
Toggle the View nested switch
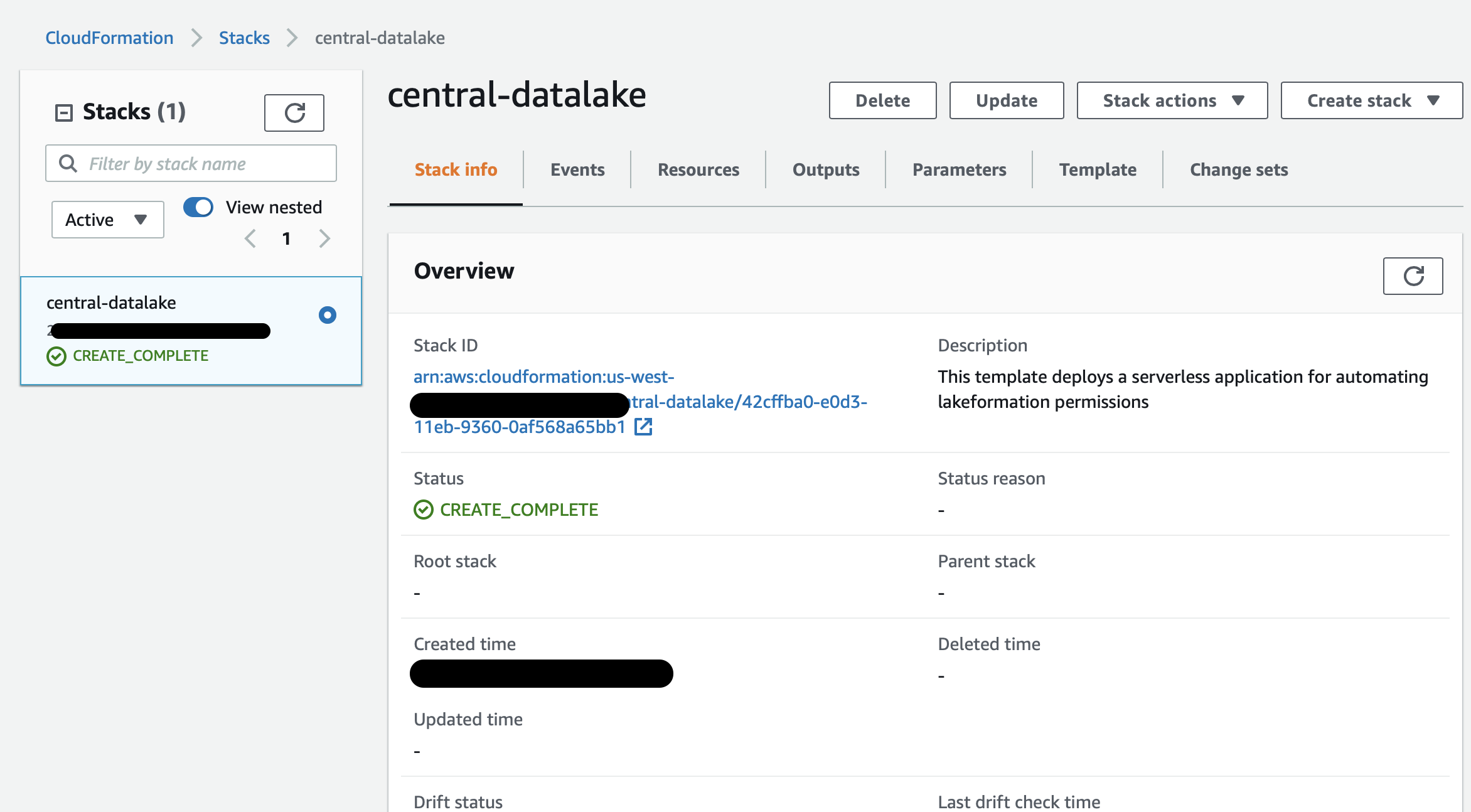click(198, 207)
